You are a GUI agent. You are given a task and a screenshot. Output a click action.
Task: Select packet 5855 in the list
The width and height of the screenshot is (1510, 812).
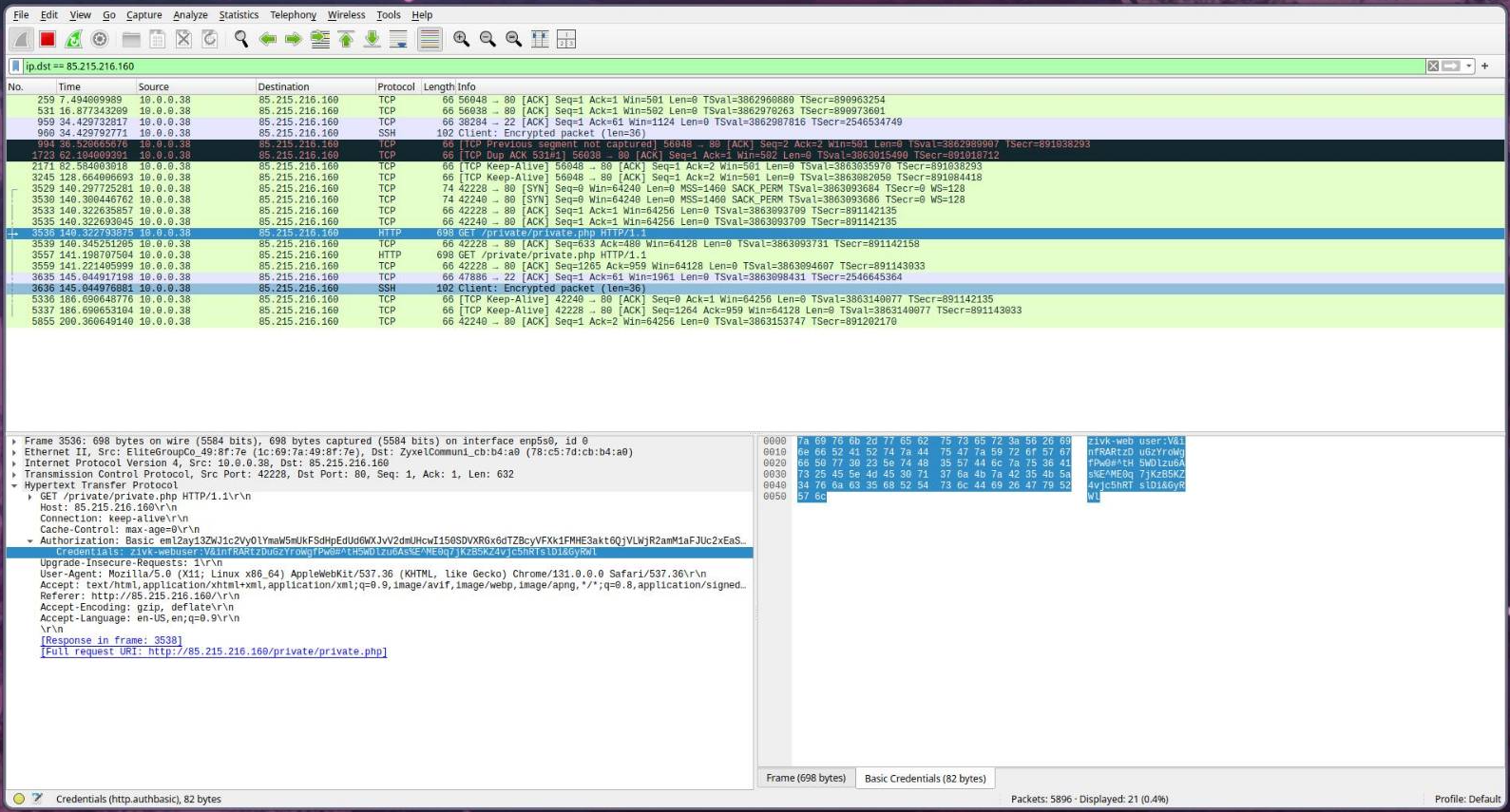(755, 322)
